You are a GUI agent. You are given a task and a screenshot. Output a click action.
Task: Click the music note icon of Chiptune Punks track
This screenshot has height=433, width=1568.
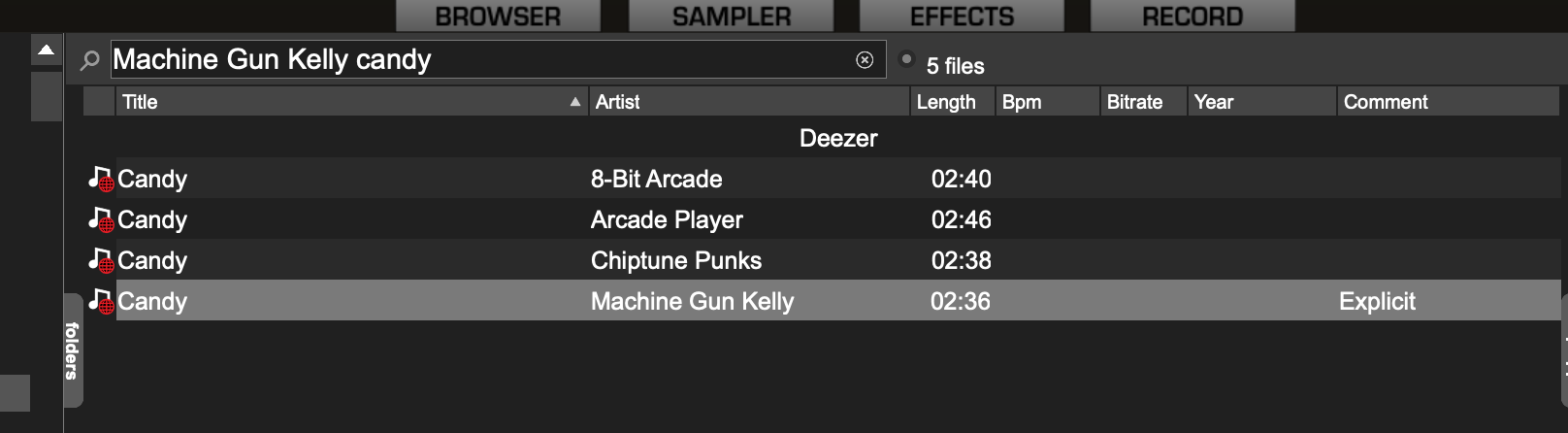(x=101, y=260)
